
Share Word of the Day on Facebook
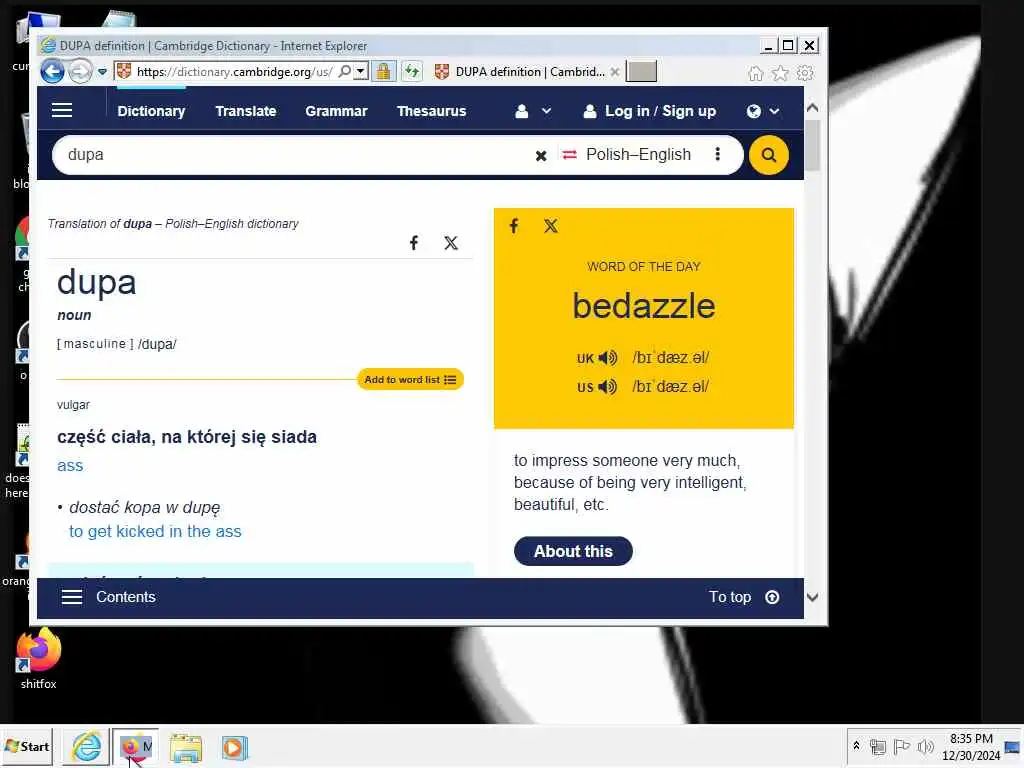point(514,226)
